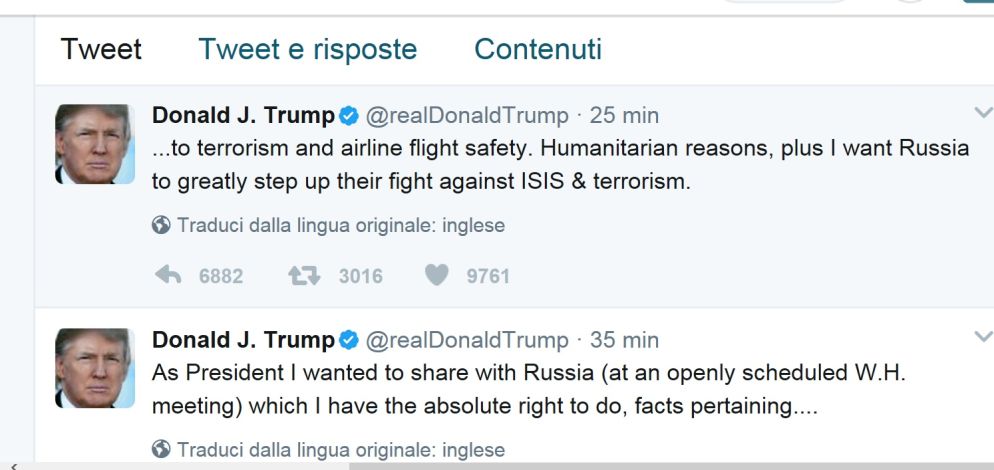Viewport: 994px width, 470px height.
Task: Switch to the Tweet tab
Action: tap(101, 49)
